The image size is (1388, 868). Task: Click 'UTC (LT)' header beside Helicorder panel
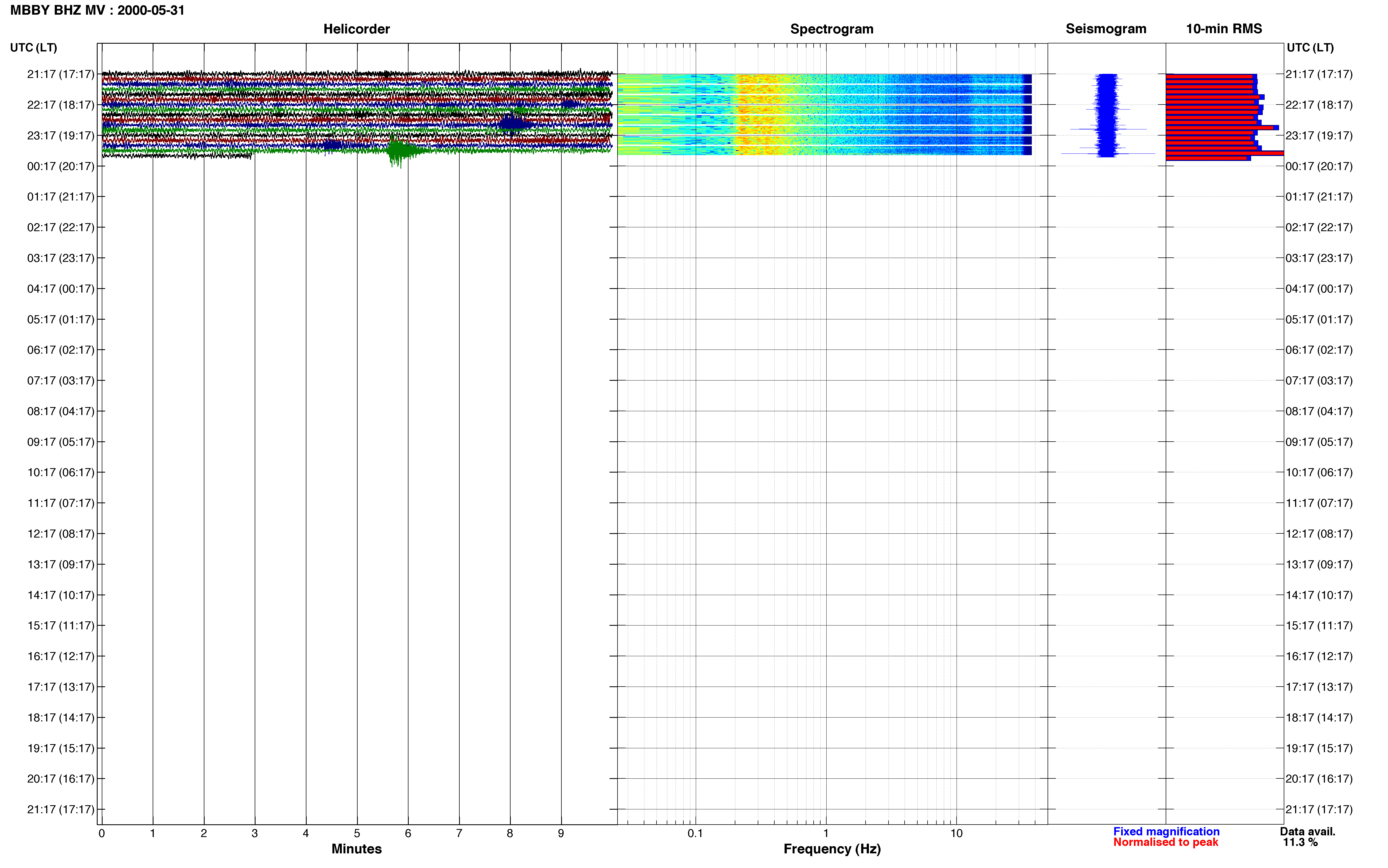[33, 48]
